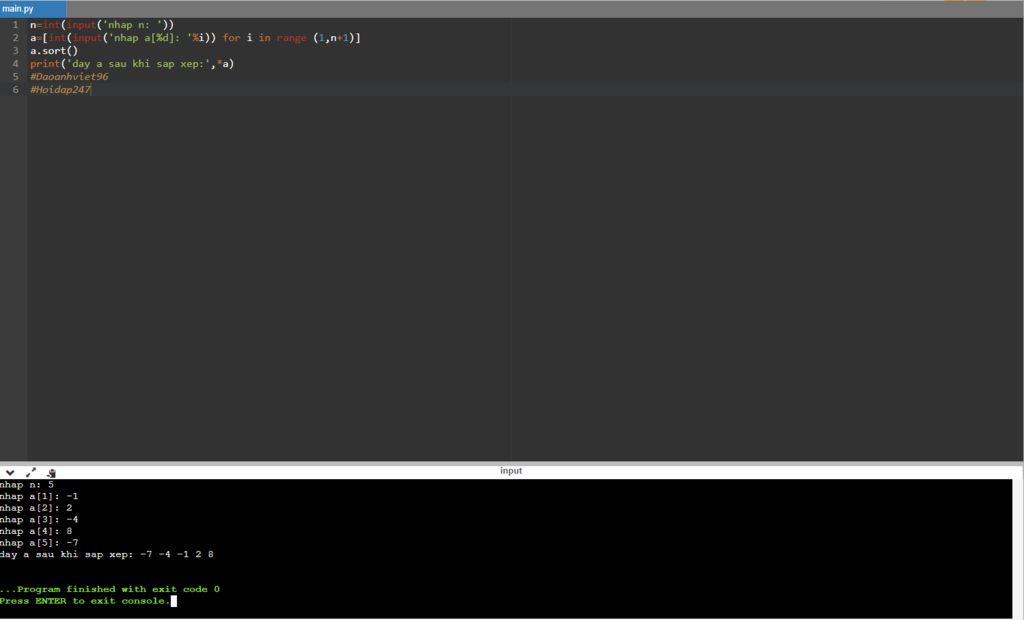Select the input console tab label
The width and height of the screenshot is (1024, 620).
pos(511,470)
